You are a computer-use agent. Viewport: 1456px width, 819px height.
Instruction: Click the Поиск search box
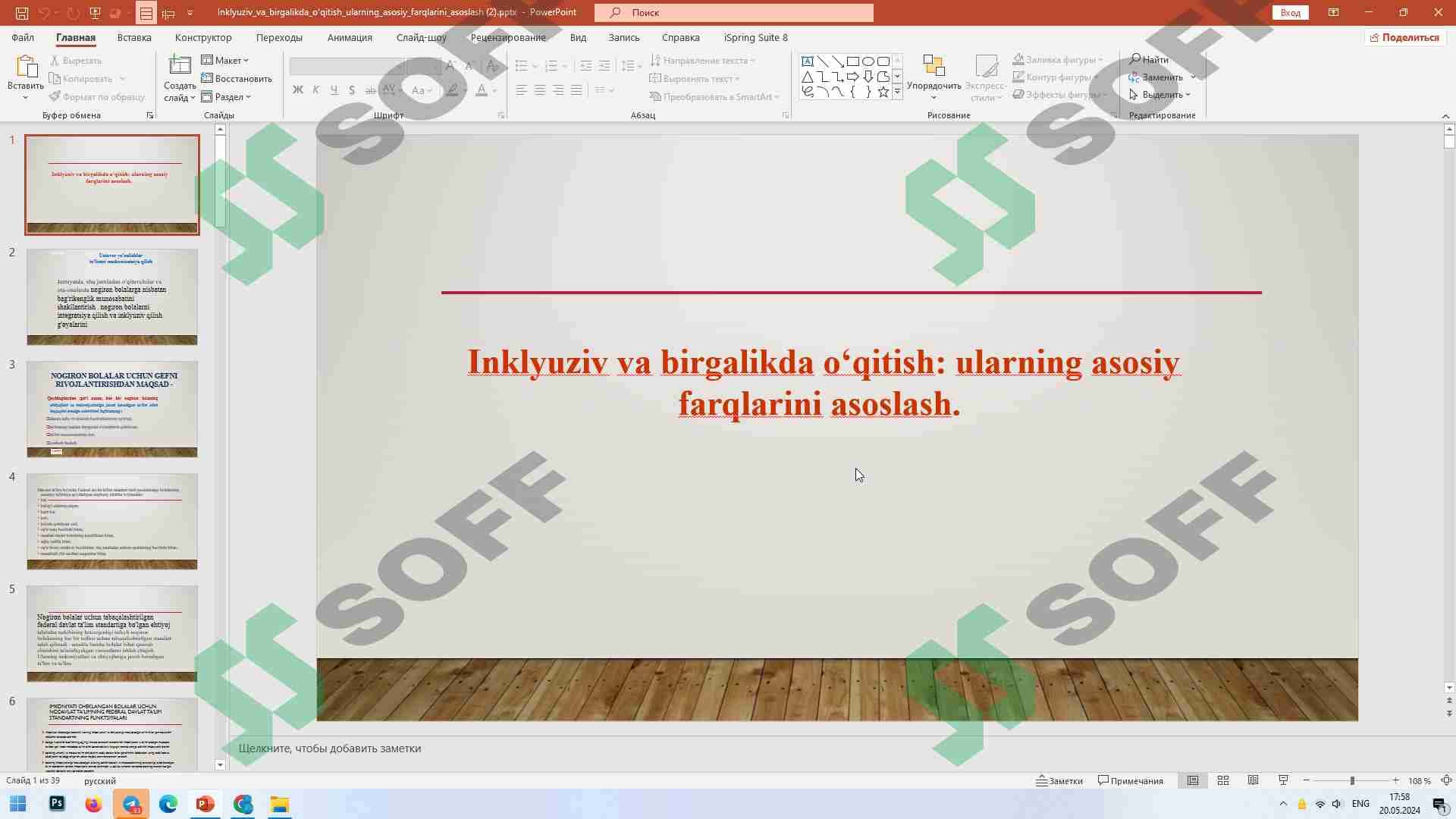pyautogui.click(x=734, y=13)
